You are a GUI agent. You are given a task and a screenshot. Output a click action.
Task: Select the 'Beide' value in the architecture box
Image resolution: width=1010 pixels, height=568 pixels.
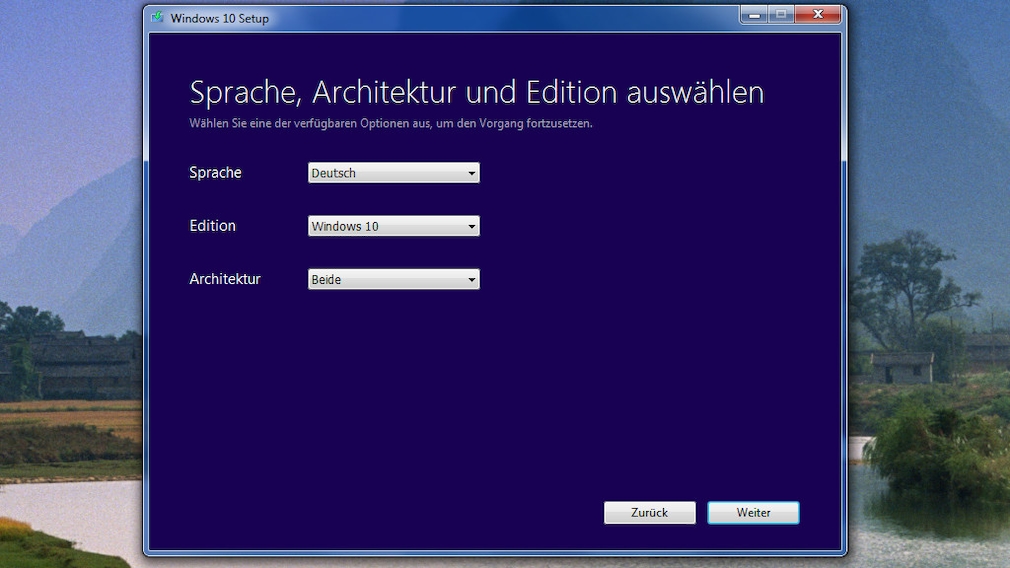click(x=327, y=280)
